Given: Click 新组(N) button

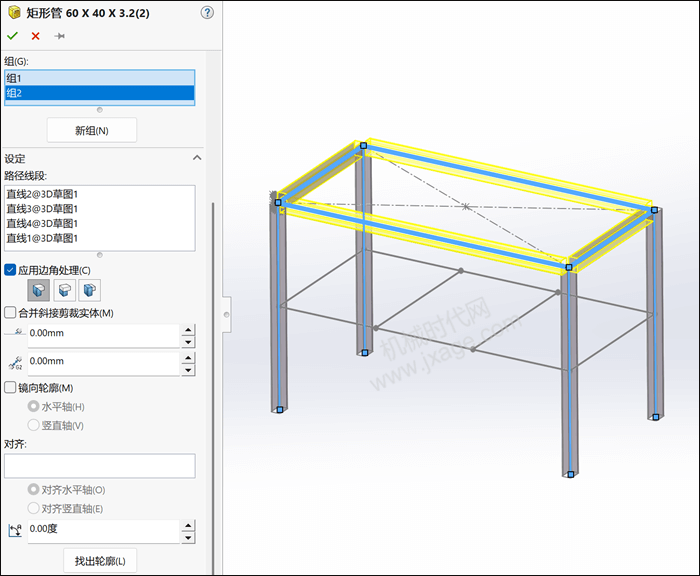Looking at the screenshot, I should pyautogui.click(x=92, y=130).
